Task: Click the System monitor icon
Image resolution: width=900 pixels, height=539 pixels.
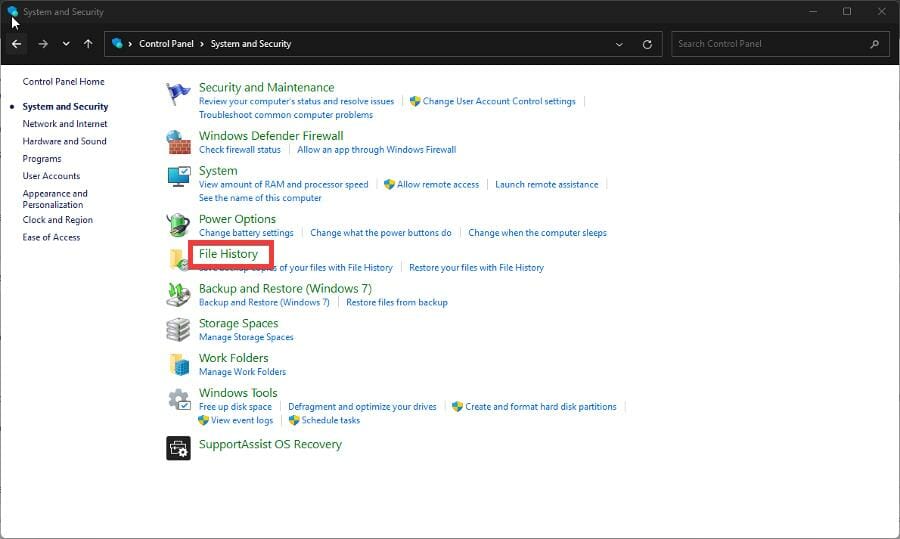Action: point(178,177)
